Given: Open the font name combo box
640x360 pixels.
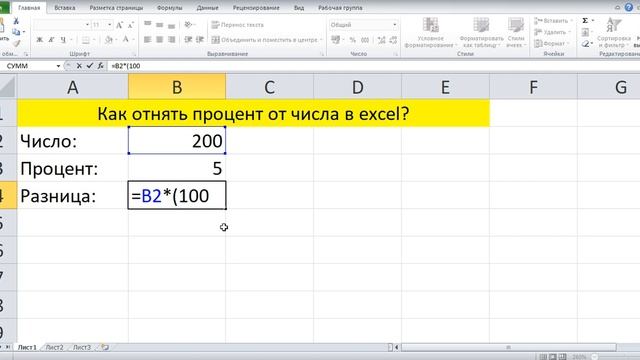Looking at the screenshot, I should click(x=62, y=25).
